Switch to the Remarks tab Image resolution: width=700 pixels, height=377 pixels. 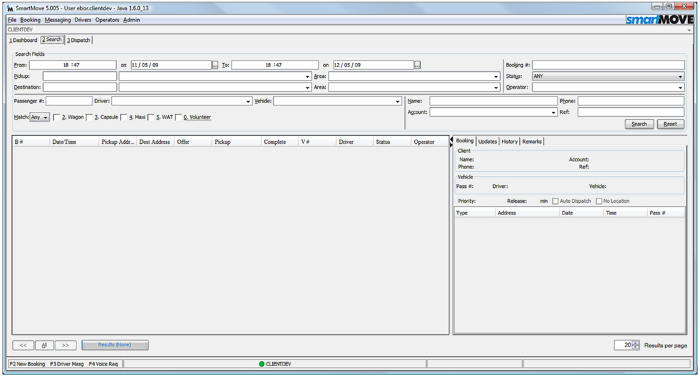pos(532,142)
